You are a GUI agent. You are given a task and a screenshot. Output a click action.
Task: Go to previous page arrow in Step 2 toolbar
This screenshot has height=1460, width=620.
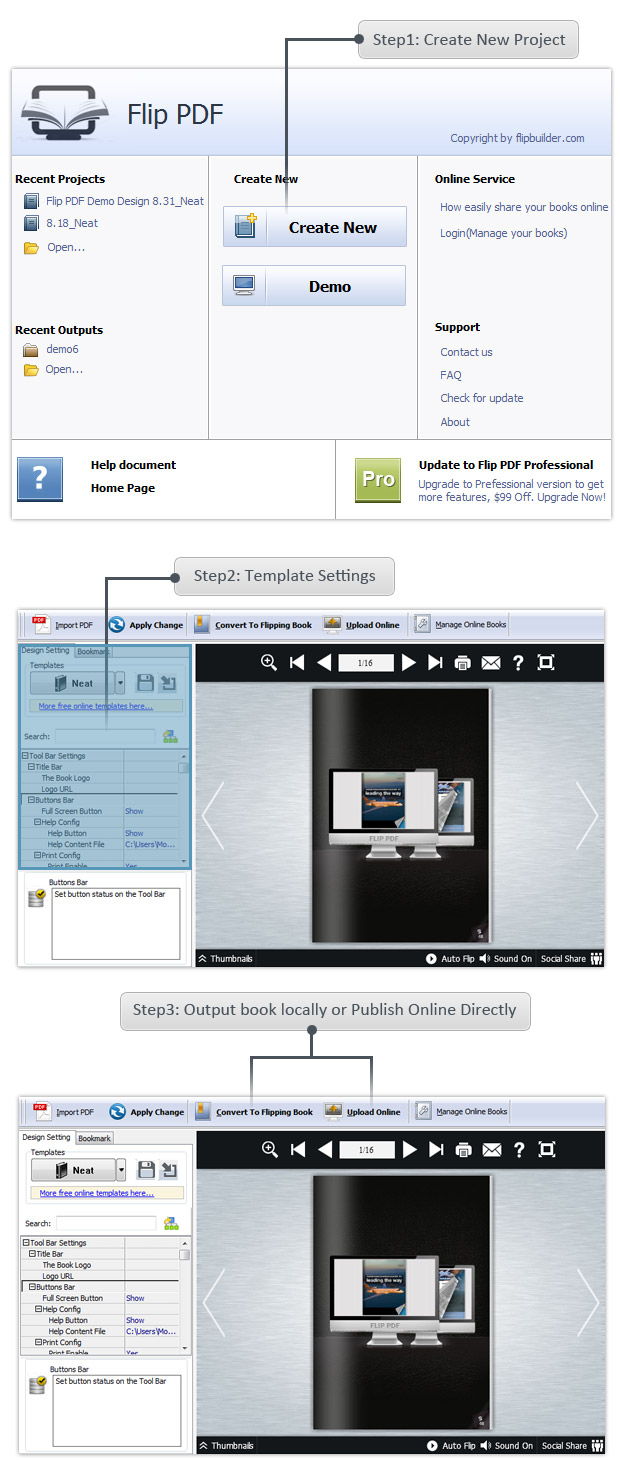click(x=324, y=662)
